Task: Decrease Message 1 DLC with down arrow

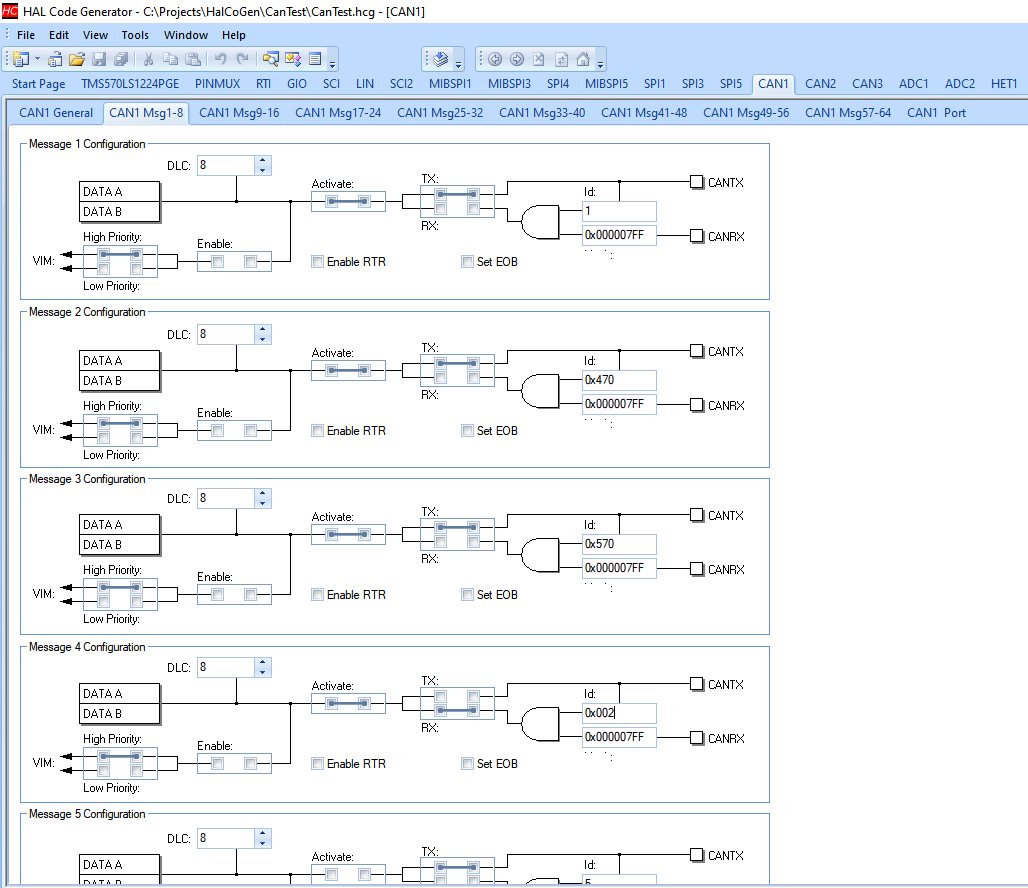Action: [262, 171]
